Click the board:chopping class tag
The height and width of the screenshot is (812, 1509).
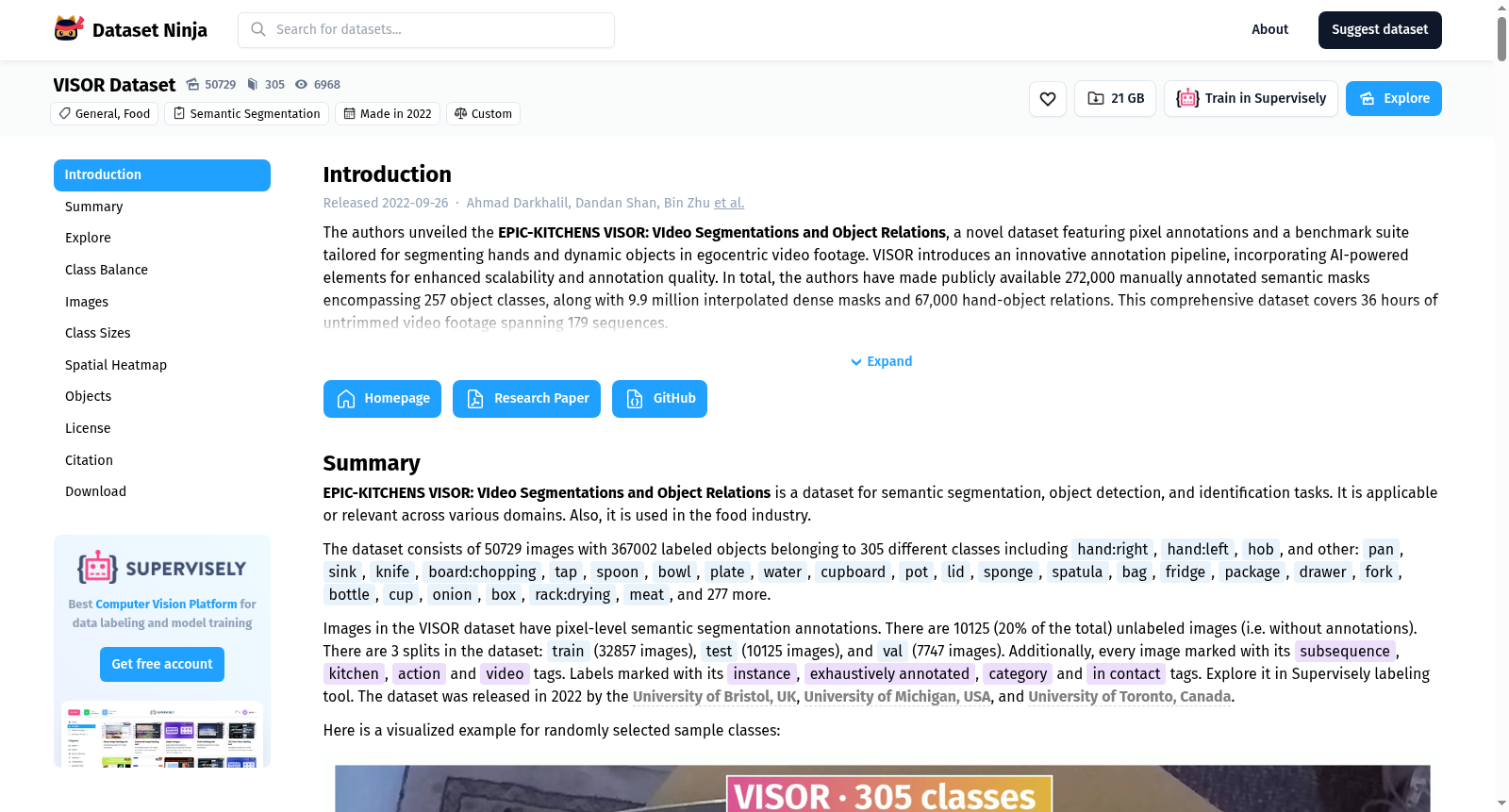point(482,572)
